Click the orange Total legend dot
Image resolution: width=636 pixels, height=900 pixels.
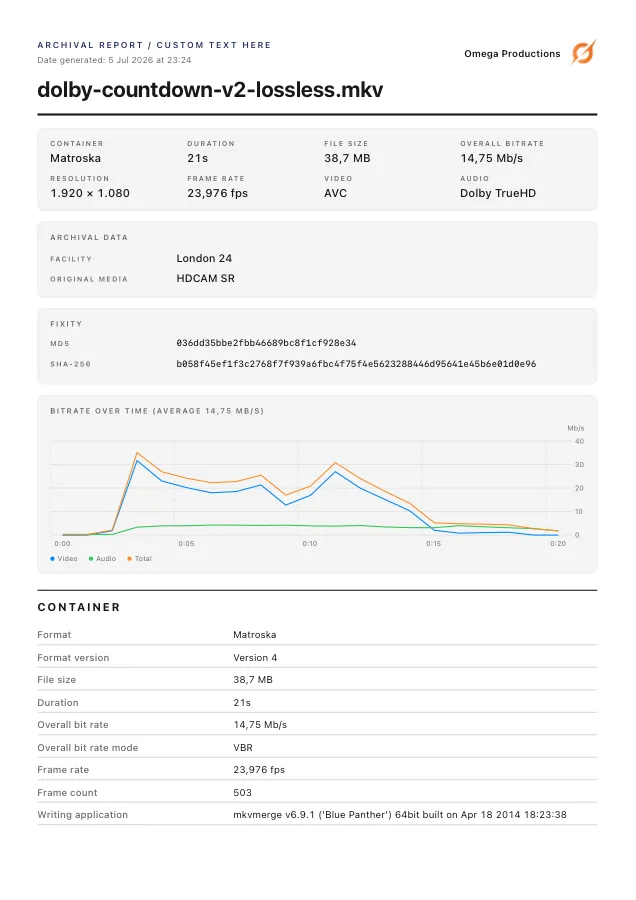[130, 558]
